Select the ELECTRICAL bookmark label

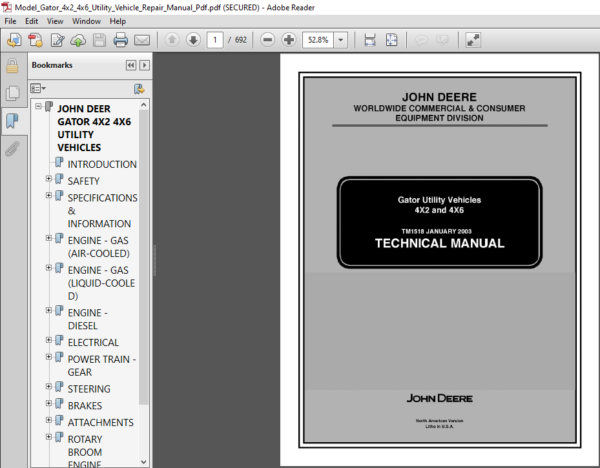(93, 342)
